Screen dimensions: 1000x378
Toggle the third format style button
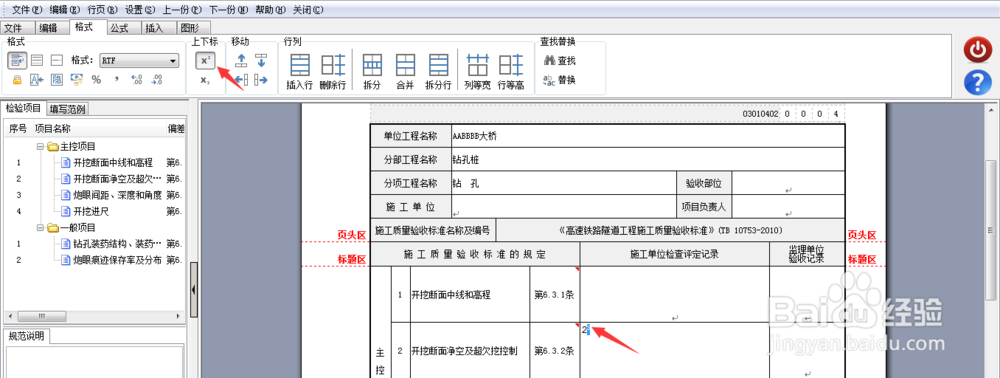(x=57, y=61)
